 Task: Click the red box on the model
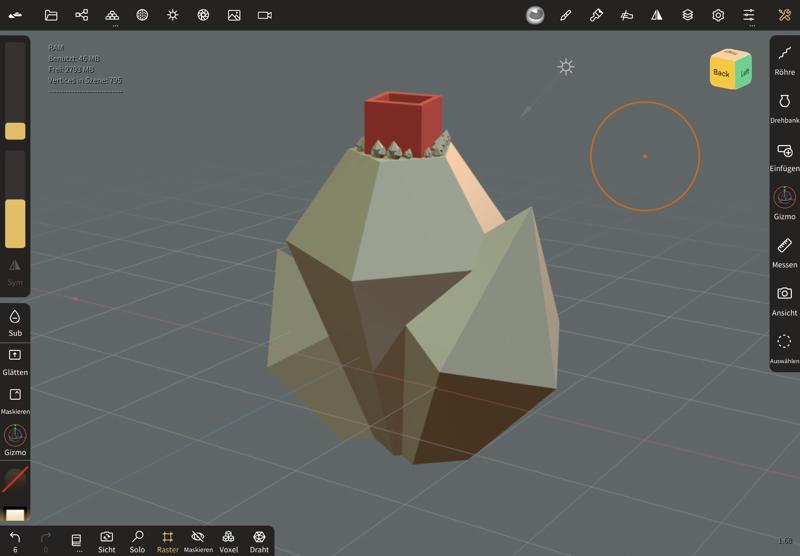[403, 123]
